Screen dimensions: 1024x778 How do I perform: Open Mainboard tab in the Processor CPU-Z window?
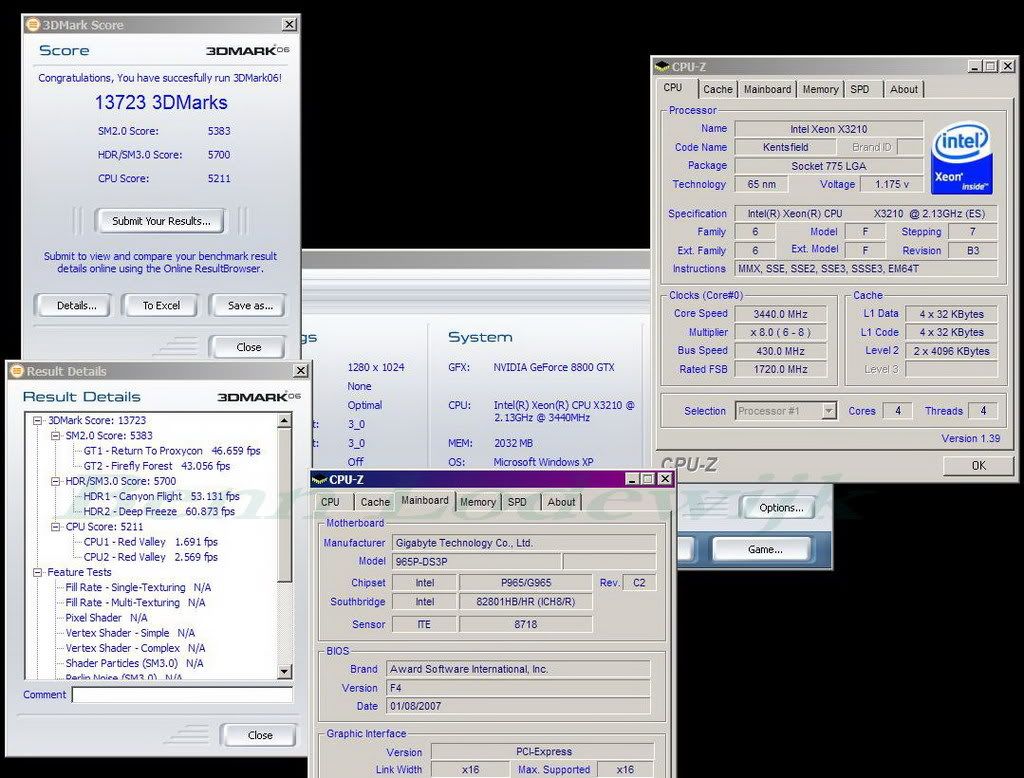tap(767, 89)
